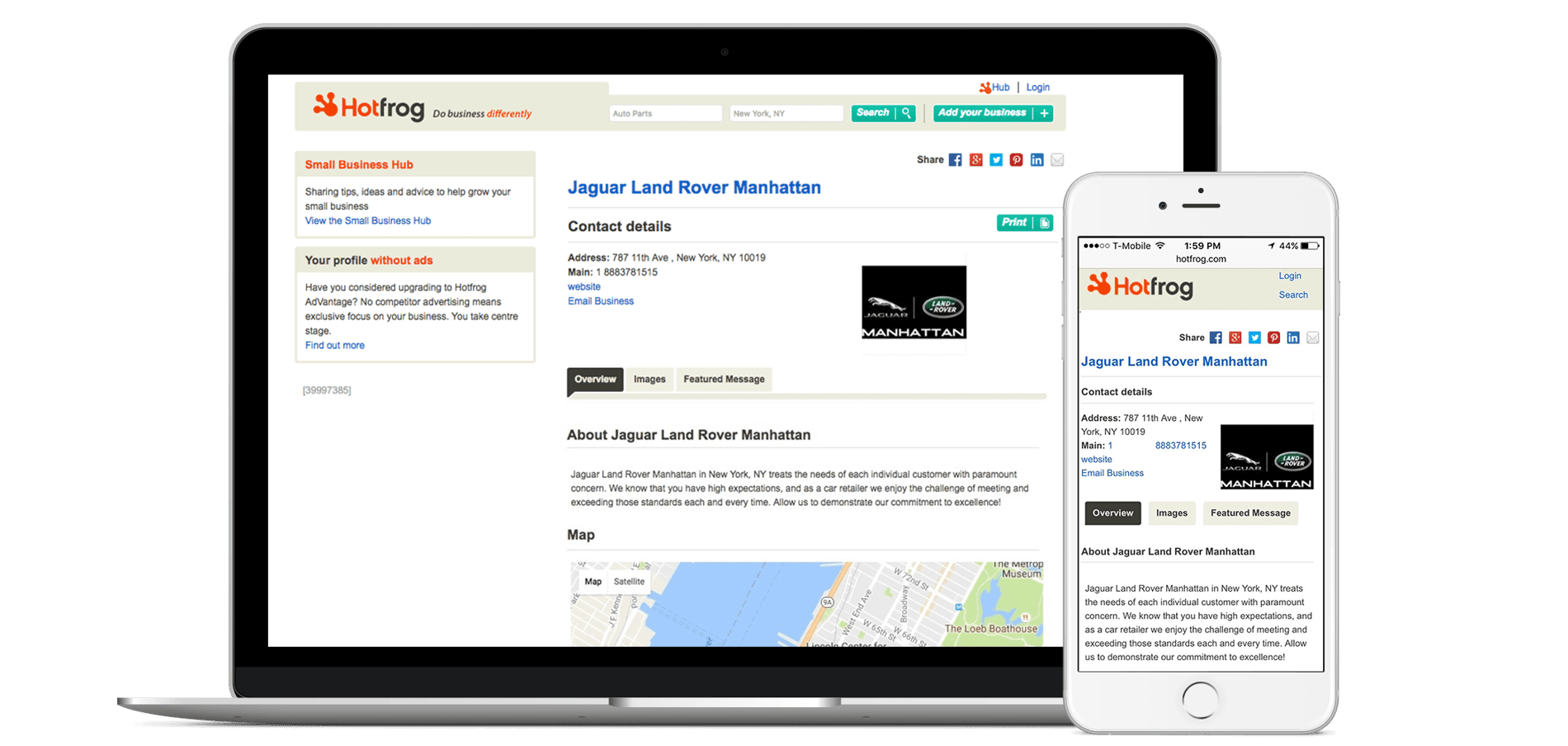Share via email envelope icon on phone
Image resolution: width=1568 pixels, height=746 pixels.
[x=1313, y=338]
